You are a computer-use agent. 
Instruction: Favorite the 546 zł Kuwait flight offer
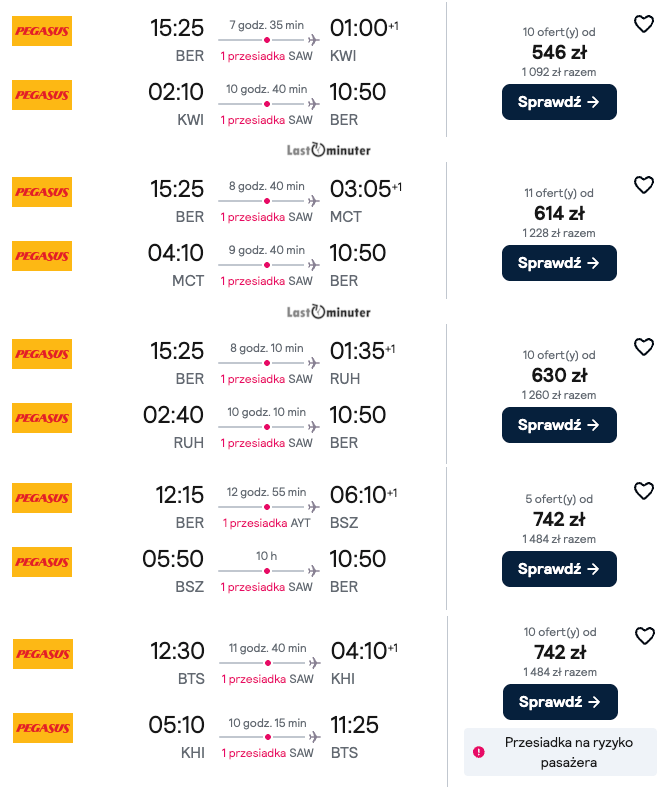[644, 24]
